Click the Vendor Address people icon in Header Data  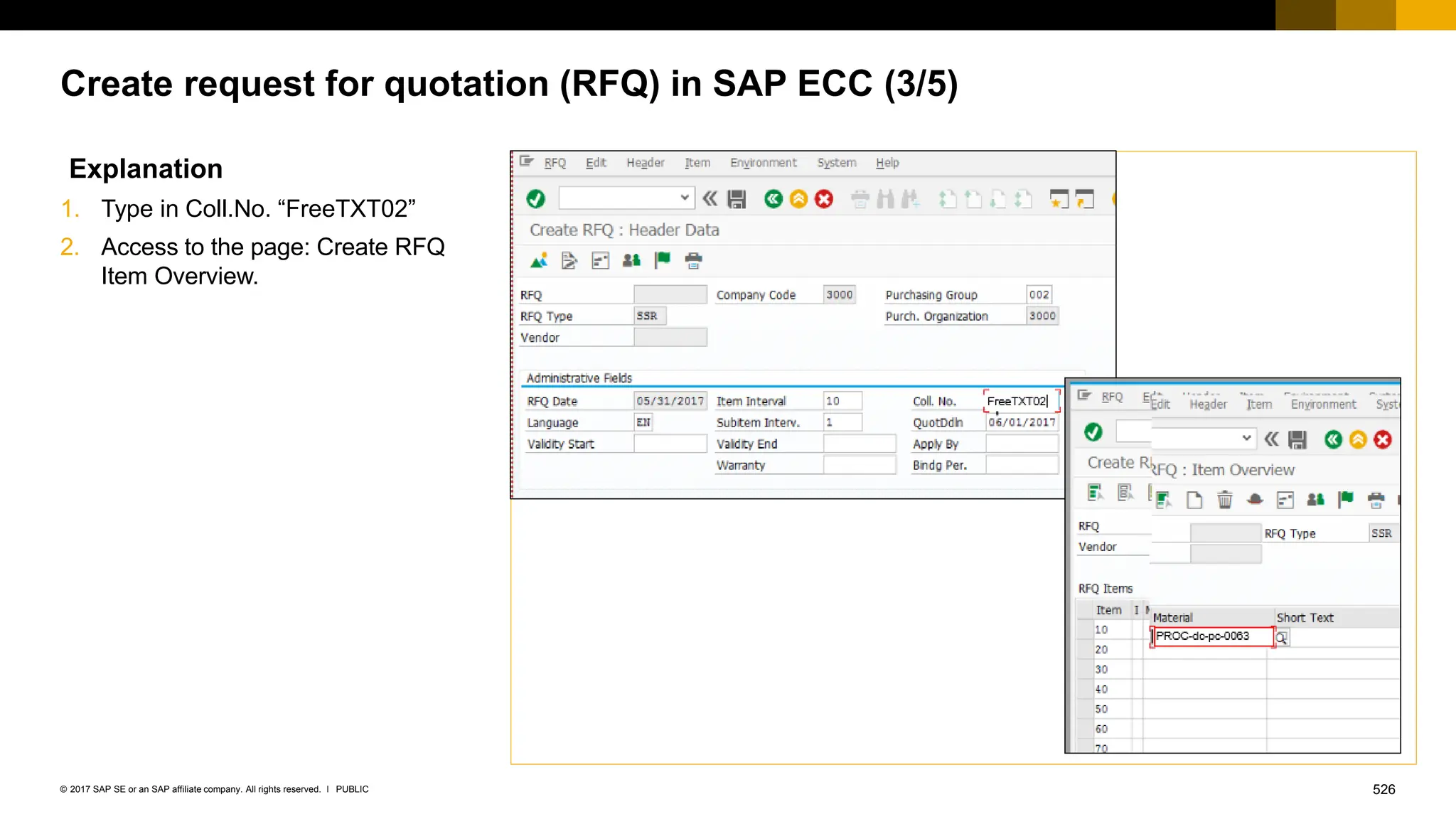[x=631, y=261]
